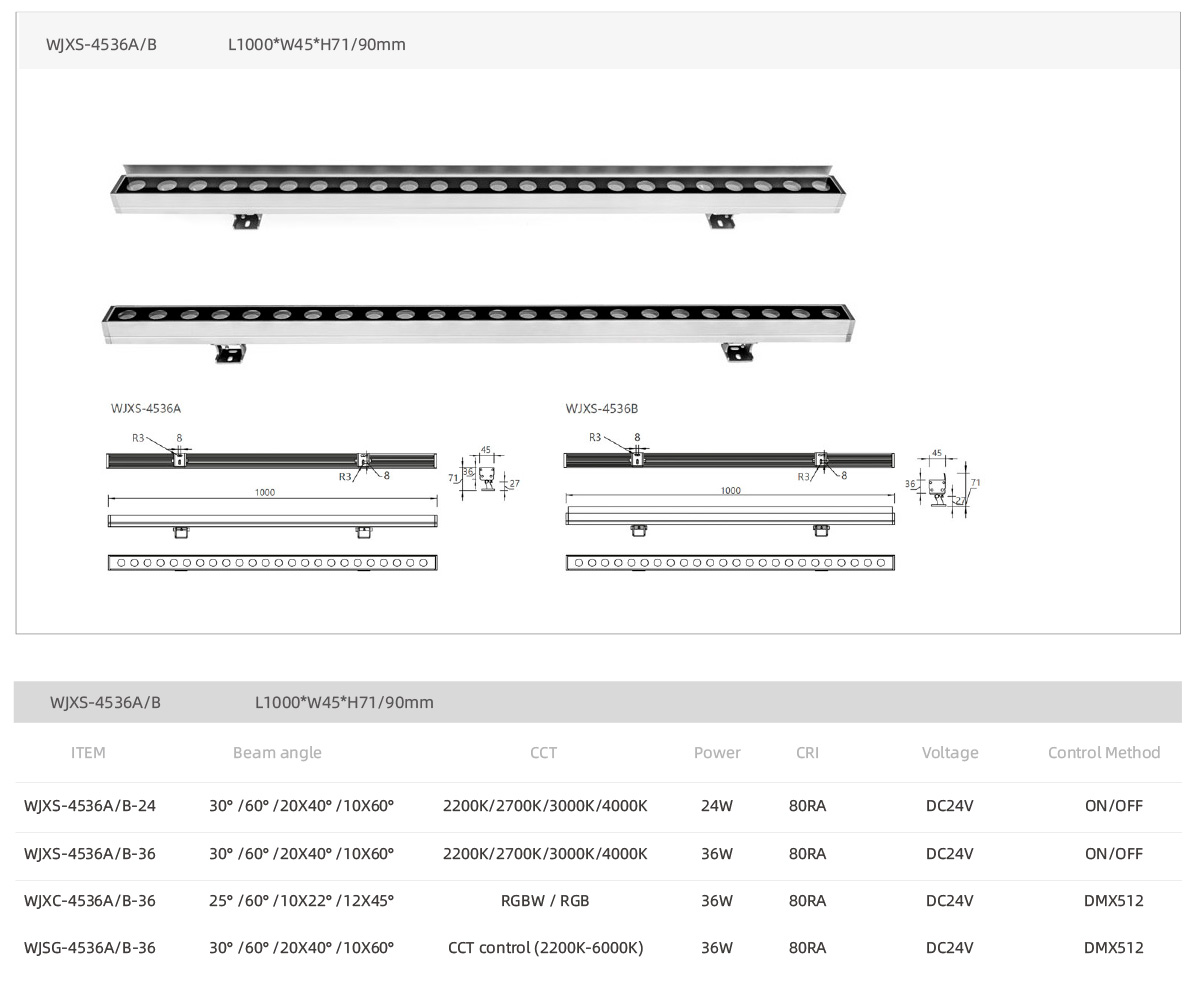The image size is (1200, 999).
Task: Click the Control Method column header
Action: tap(1104, 752)
